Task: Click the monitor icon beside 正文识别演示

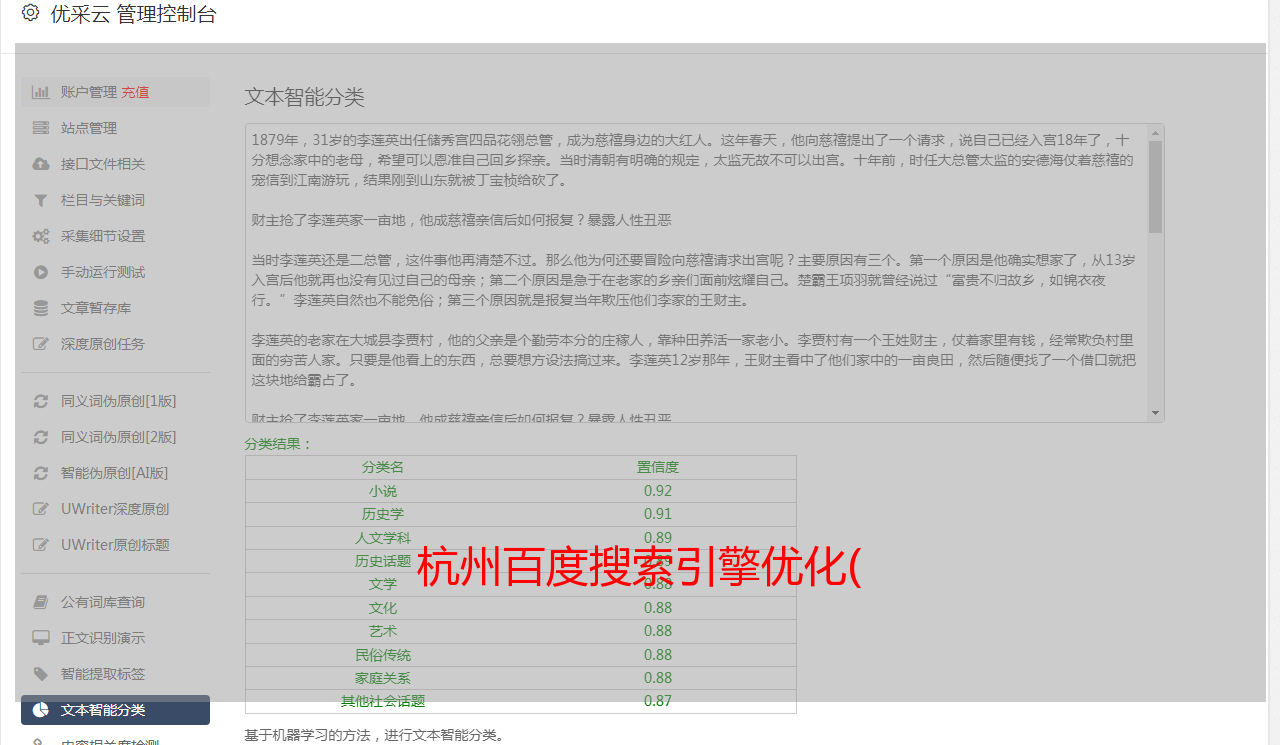Action: (x=40, y=638)
